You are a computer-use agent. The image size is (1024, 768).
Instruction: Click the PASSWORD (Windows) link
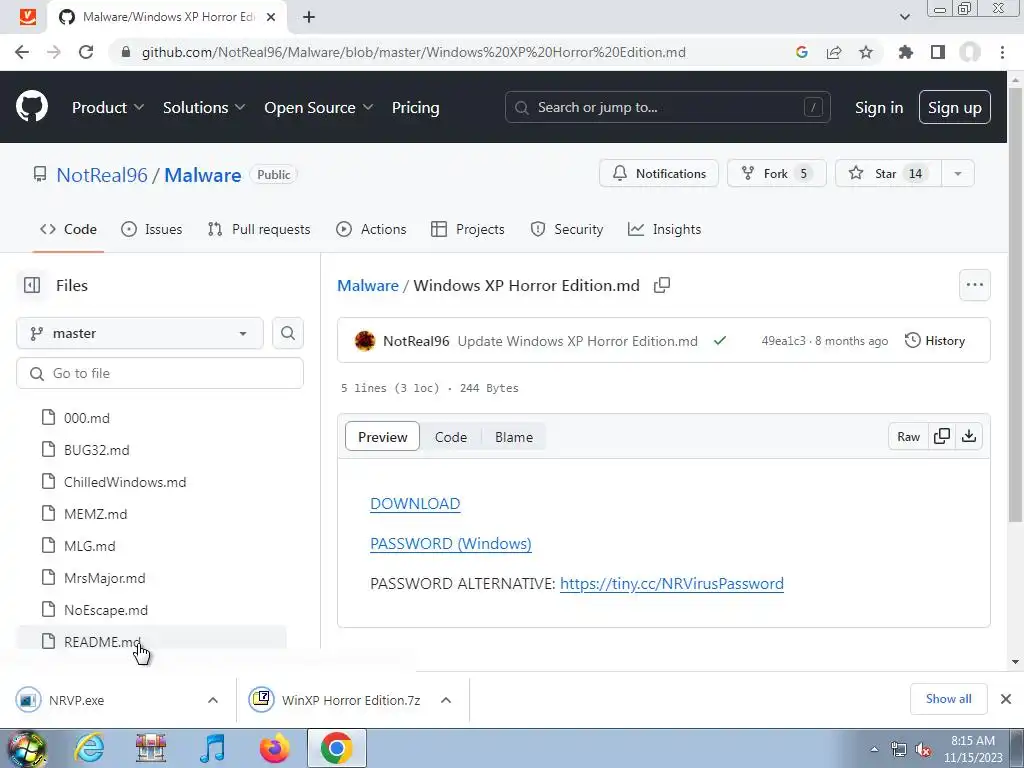tap(451, 543)
